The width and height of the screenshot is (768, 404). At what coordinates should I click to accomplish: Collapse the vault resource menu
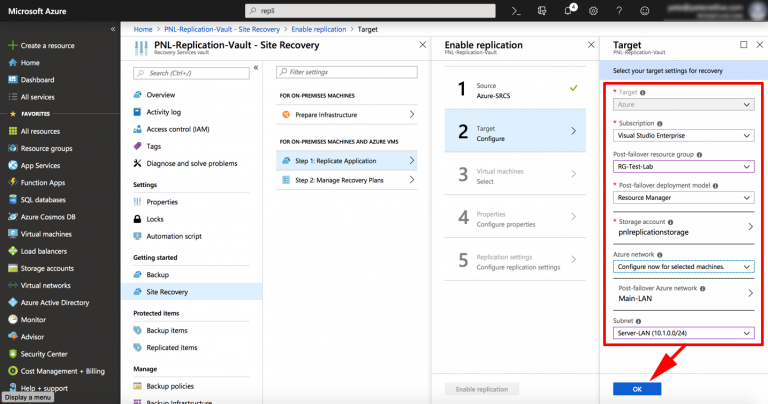tap(256, 68)
